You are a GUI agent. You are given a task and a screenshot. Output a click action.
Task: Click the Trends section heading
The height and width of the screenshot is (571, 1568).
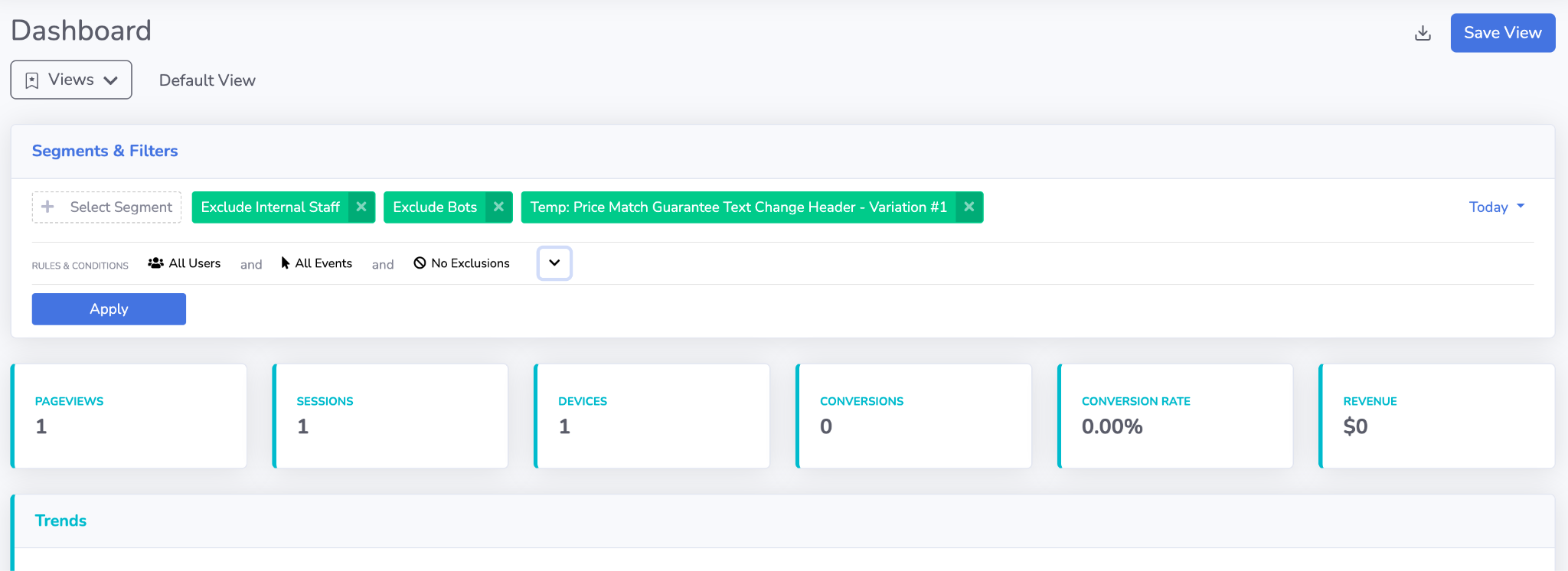tap(60, 520)
